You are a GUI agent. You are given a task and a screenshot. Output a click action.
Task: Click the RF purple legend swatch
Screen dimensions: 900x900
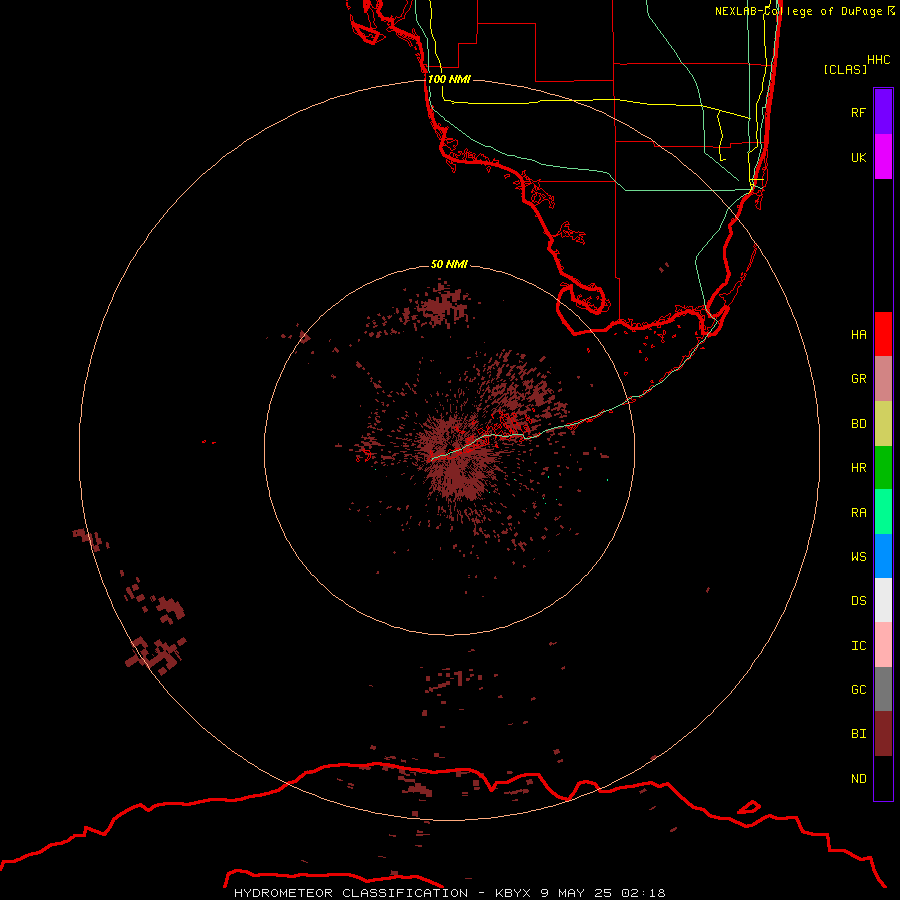[x=883, y=112]
